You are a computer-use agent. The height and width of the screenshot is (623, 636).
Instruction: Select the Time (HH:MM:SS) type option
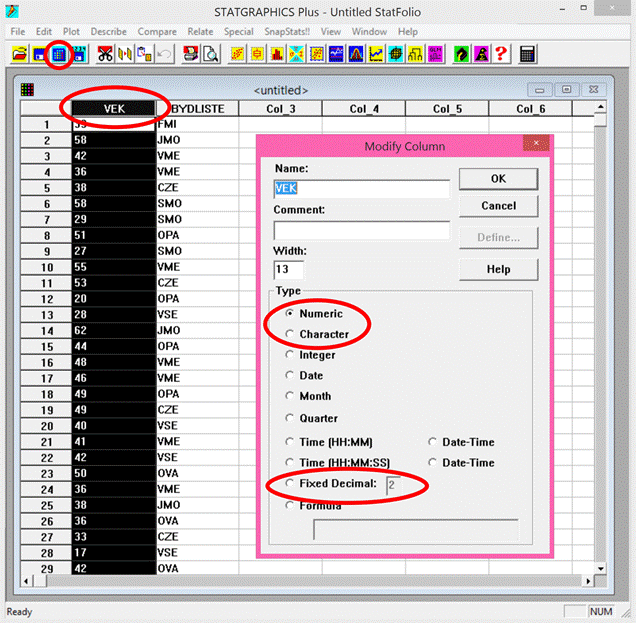(x=338, y=462)
